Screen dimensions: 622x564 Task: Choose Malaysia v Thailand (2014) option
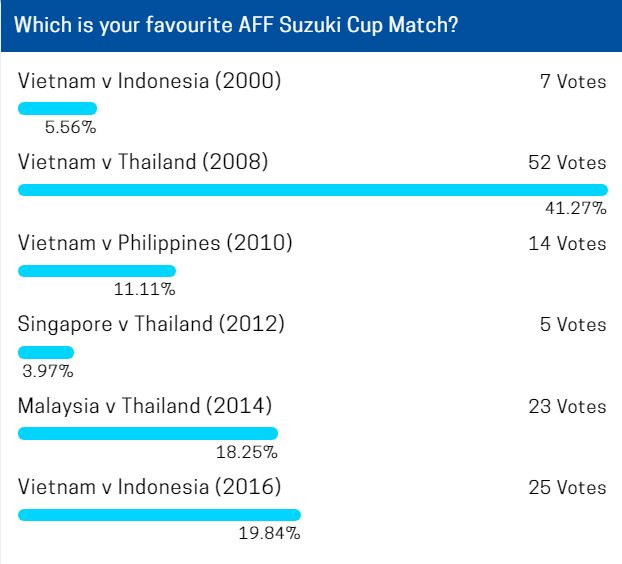(145, 406)
